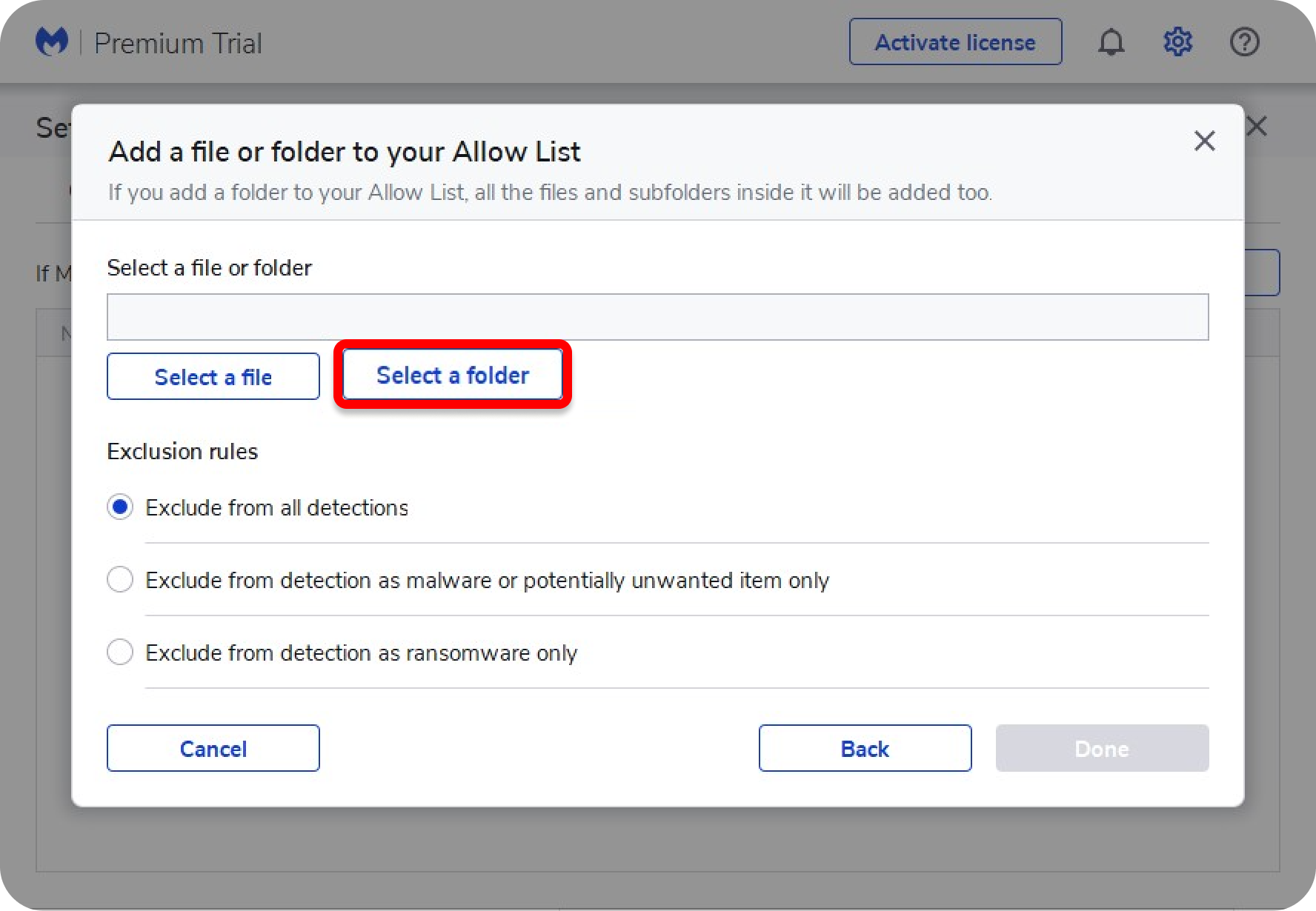This screenshot has height=911, width=1316.
Task: Click the Malwarebytes logo icon
Action: (x=52, y=42)
